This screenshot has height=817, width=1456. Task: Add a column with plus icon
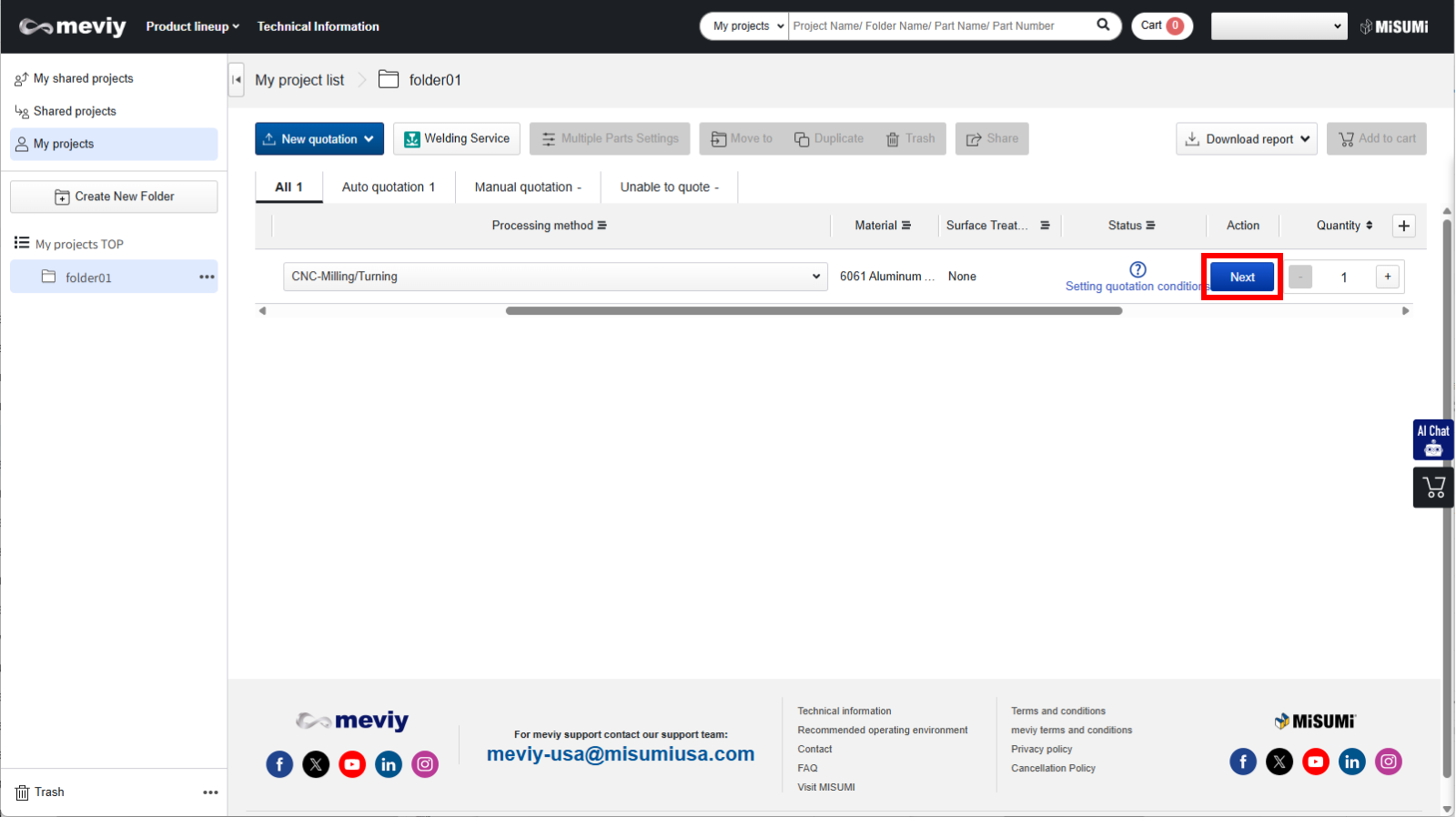[x=1403, y=226]
